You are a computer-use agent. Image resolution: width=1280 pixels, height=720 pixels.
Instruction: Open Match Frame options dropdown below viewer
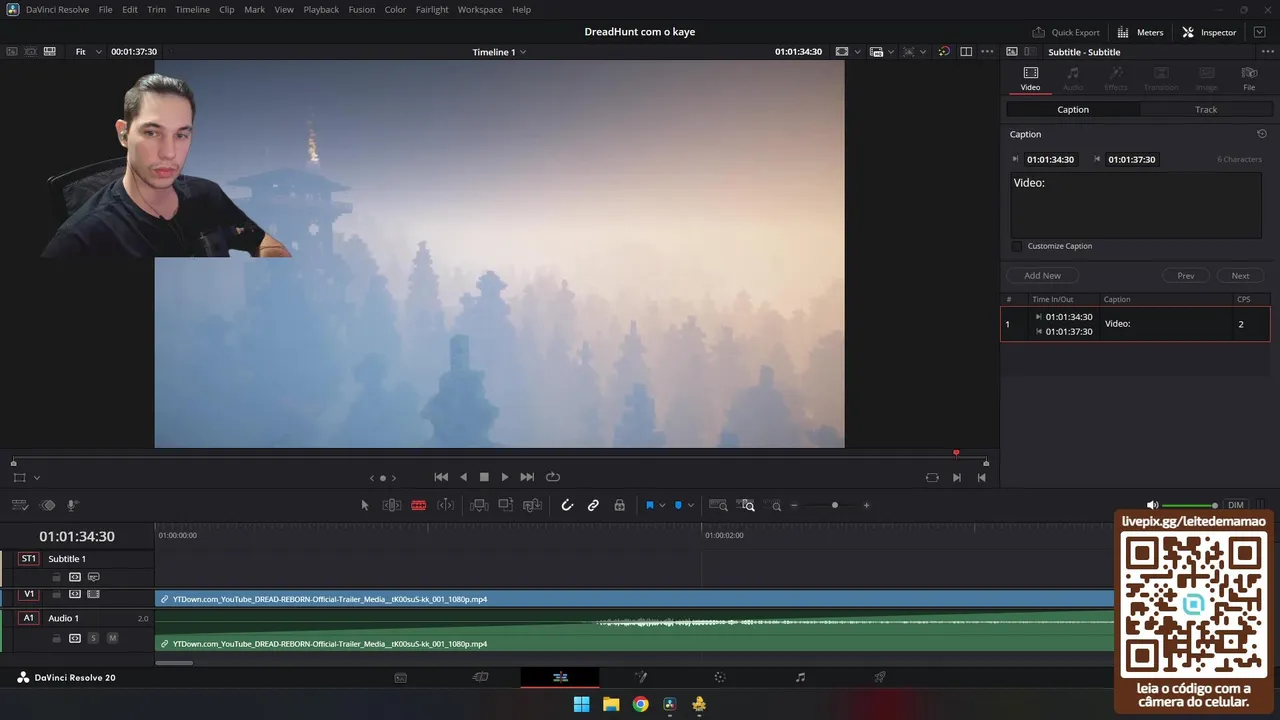click(37, 478)
